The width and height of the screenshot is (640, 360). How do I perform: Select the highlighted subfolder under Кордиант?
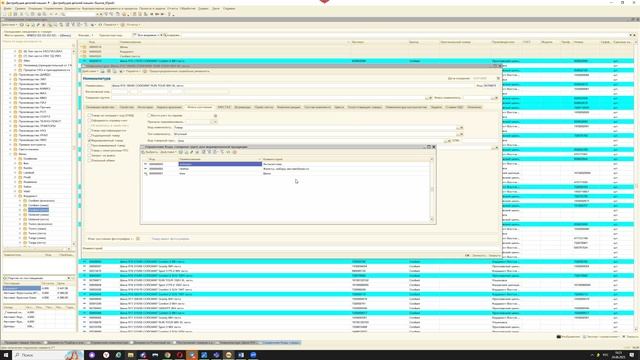pyautogui.click(x=38, y=210)
